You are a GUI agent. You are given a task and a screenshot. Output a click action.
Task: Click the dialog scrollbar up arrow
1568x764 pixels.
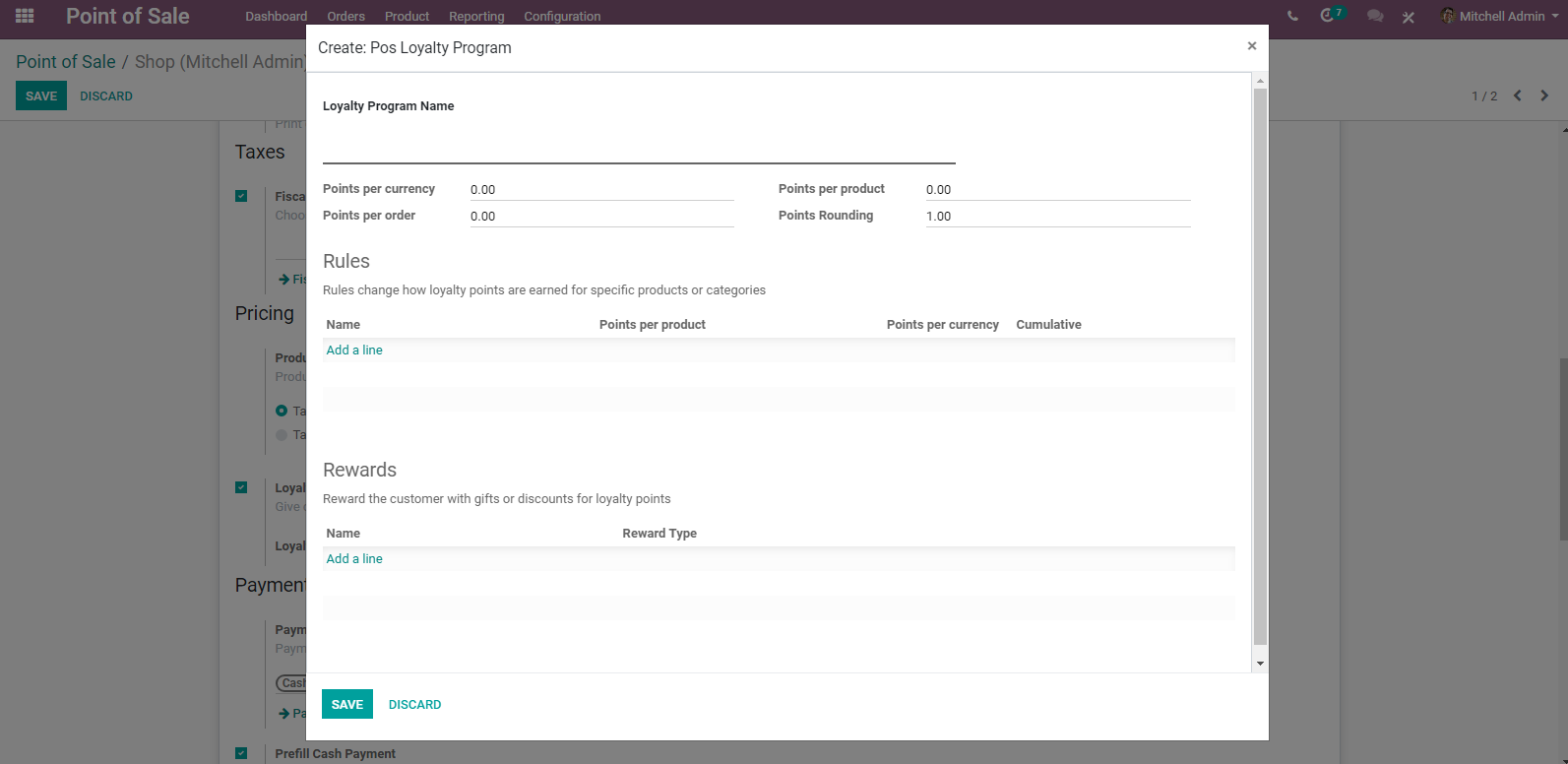[1260, 81]
